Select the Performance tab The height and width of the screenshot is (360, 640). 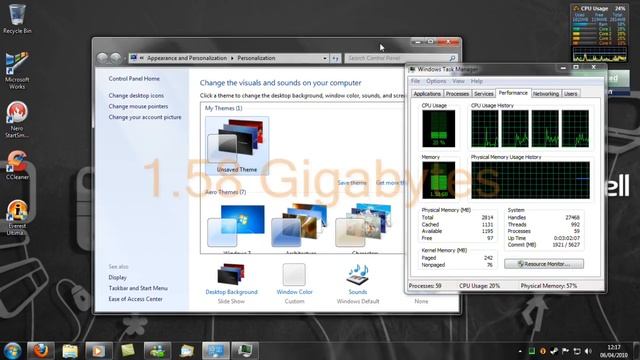[x=513, y=93]
